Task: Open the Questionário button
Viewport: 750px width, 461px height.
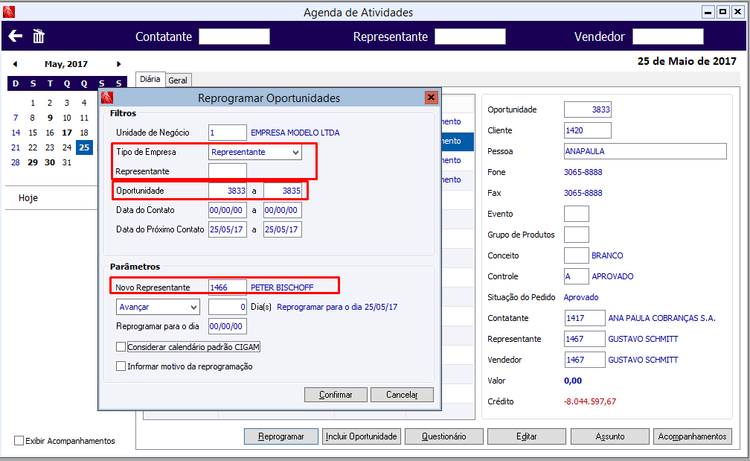Action: (444, 436)
